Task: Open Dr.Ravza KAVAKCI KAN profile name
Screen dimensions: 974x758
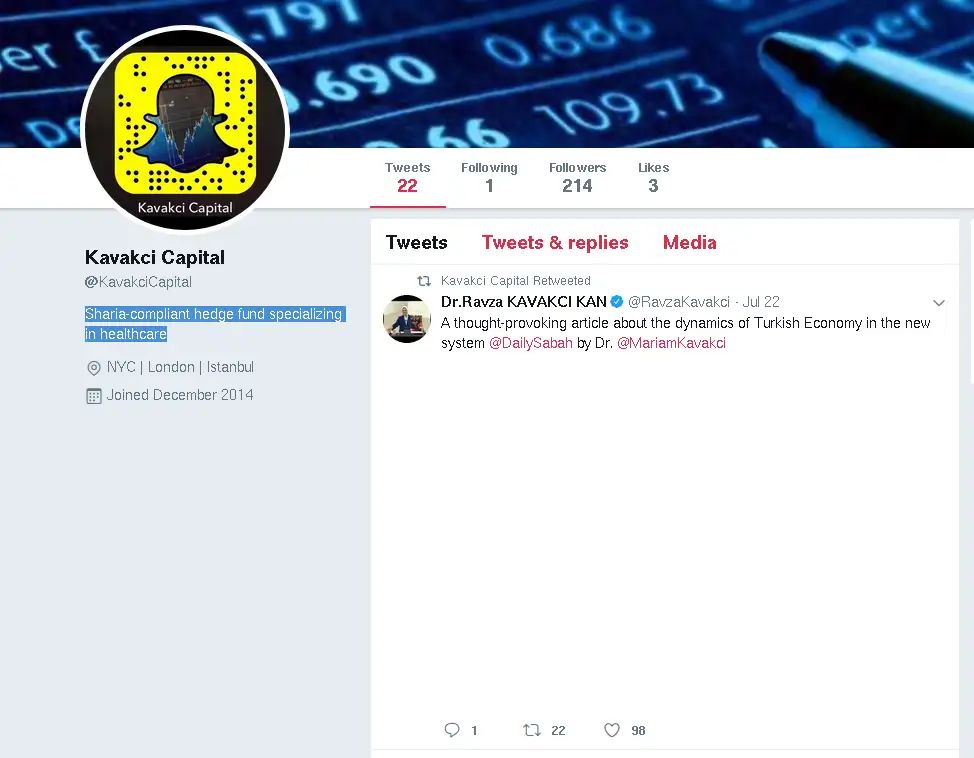Action: click(524, 301)
